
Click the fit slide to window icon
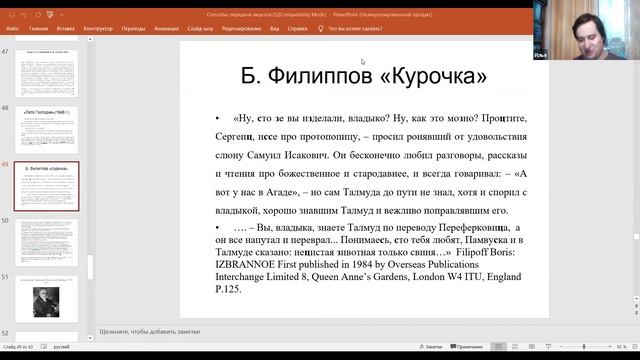pyautogui.click(x=635, y=347)
